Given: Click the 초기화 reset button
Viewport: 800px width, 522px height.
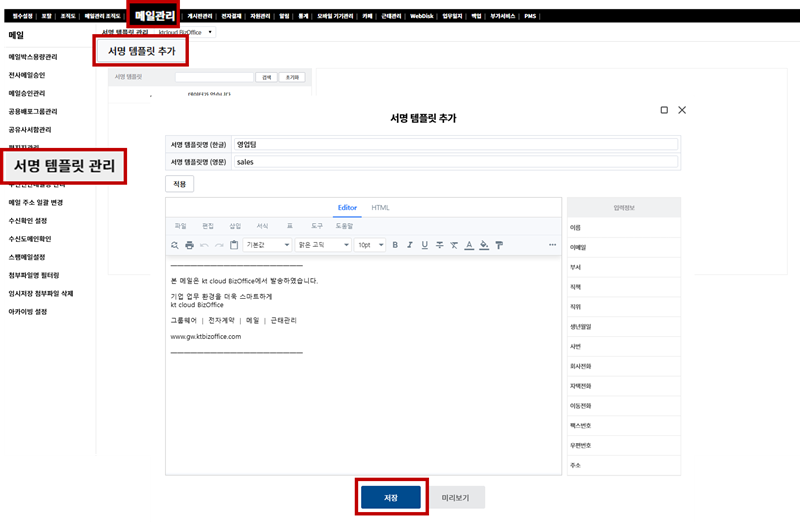Looking at the screenshot, I should pos(292,77).
